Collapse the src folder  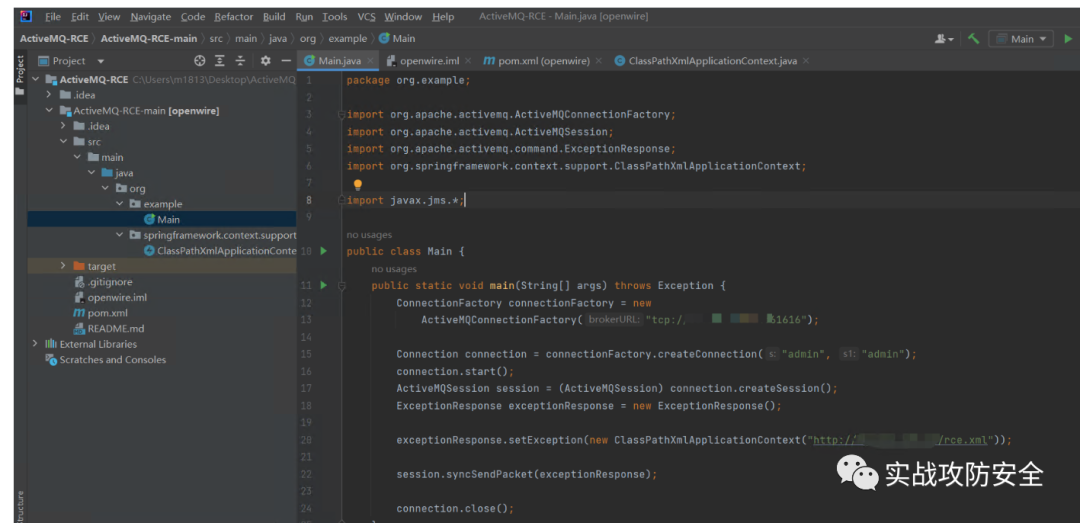[63, 141]
